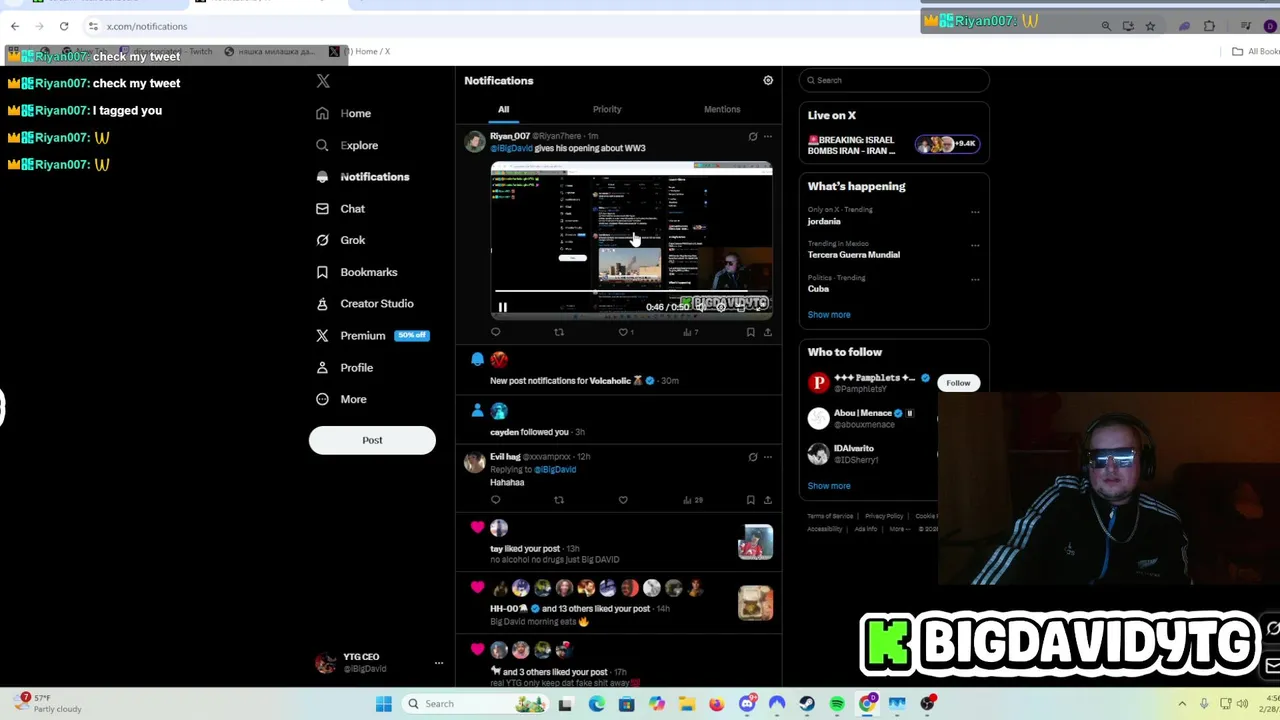Open Grok icon on Riyan_007's tweet
Screen dimensions: 1280x720
(753, 137)
